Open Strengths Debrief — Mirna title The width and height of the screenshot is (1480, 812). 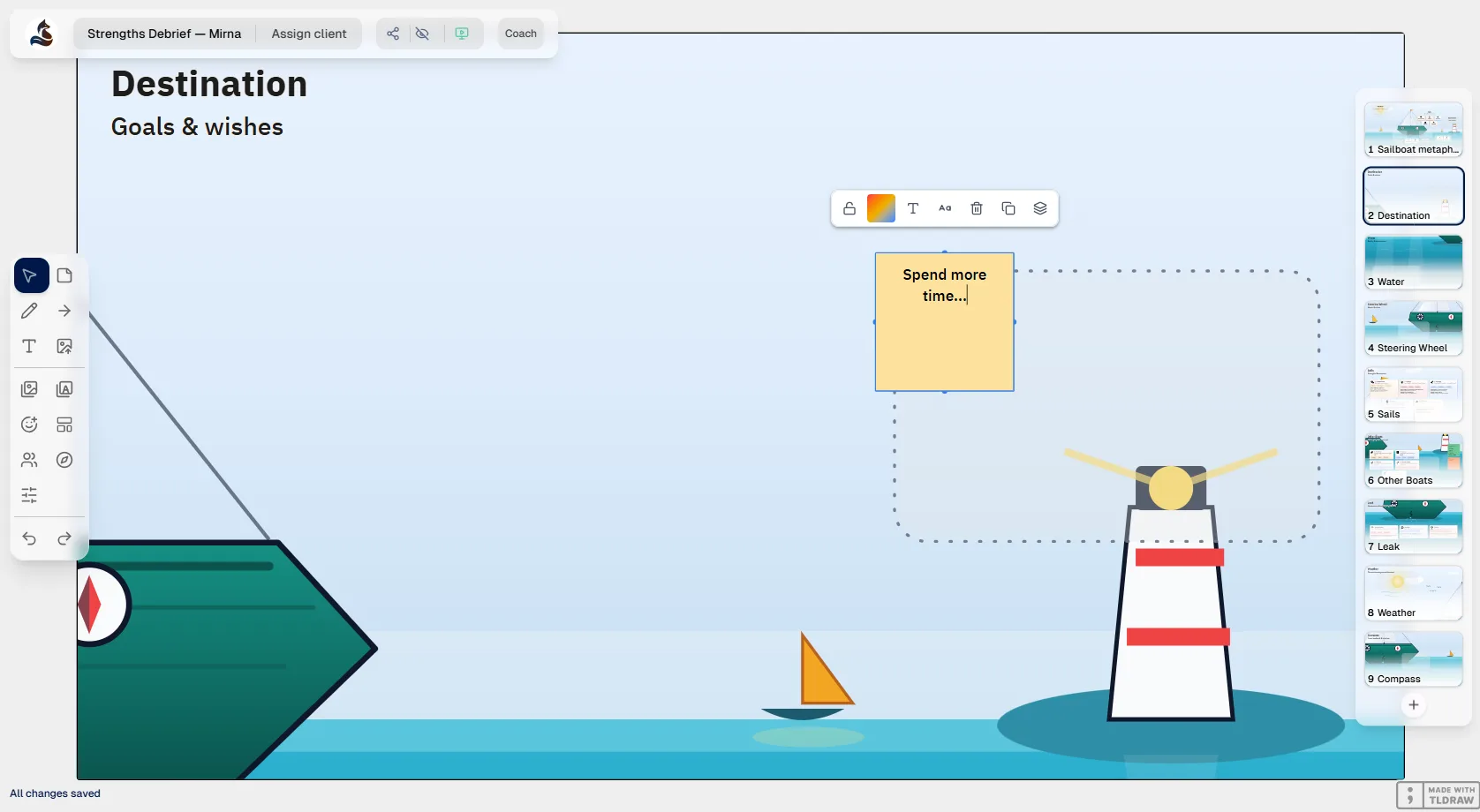[164, 34]
